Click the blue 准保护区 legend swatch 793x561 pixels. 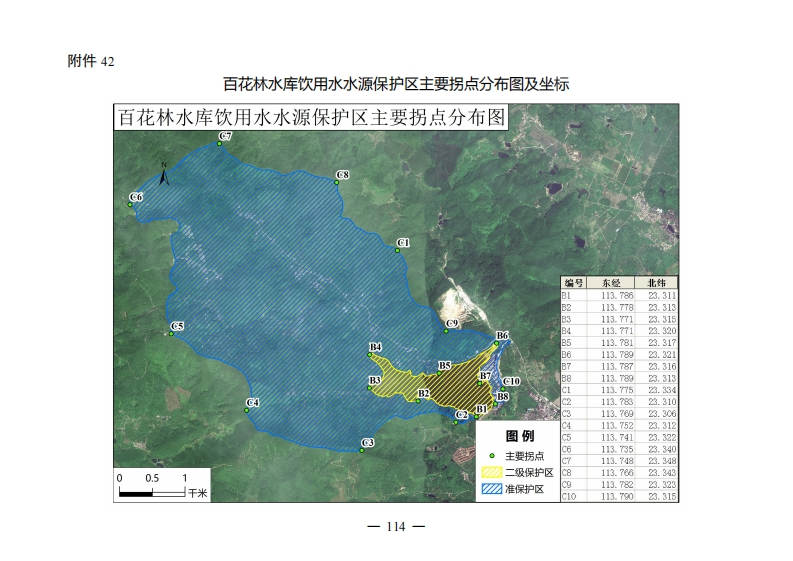491,489
